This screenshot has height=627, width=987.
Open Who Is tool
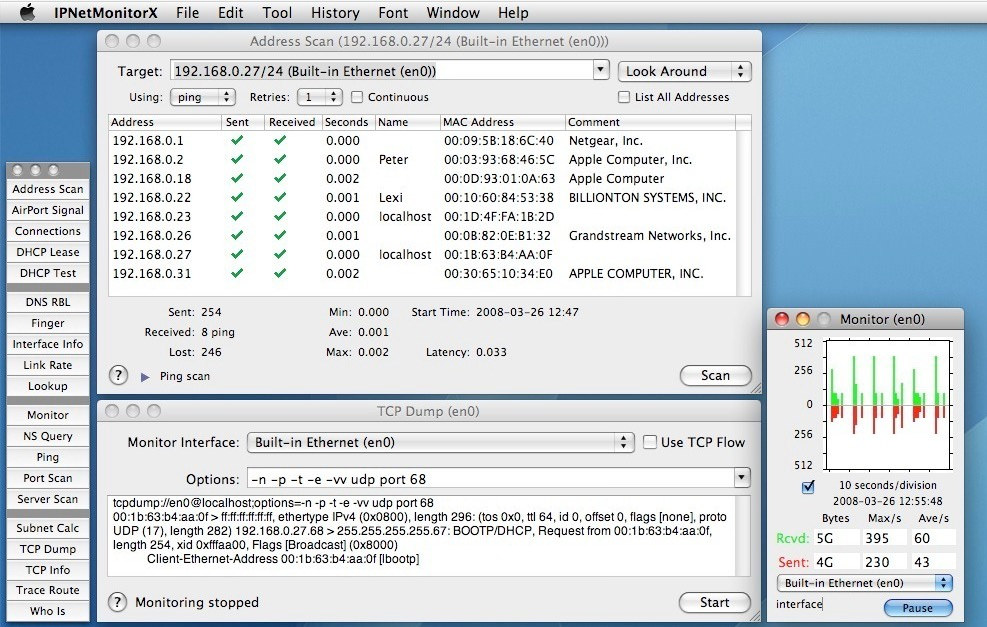point(48,611)
